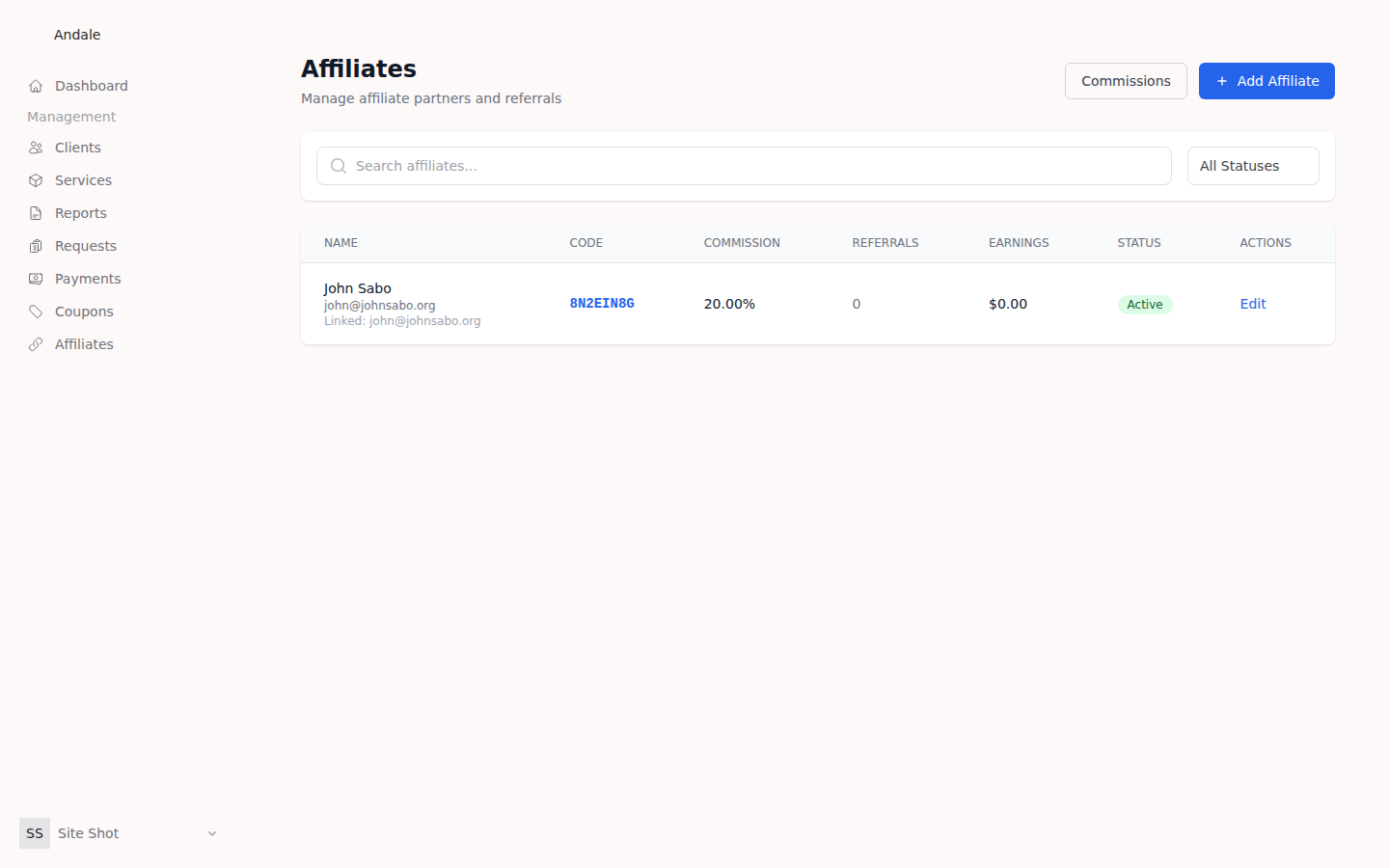1389x868 pixels.
Task: Click the Clients people icon
Action: coord(36,148)
